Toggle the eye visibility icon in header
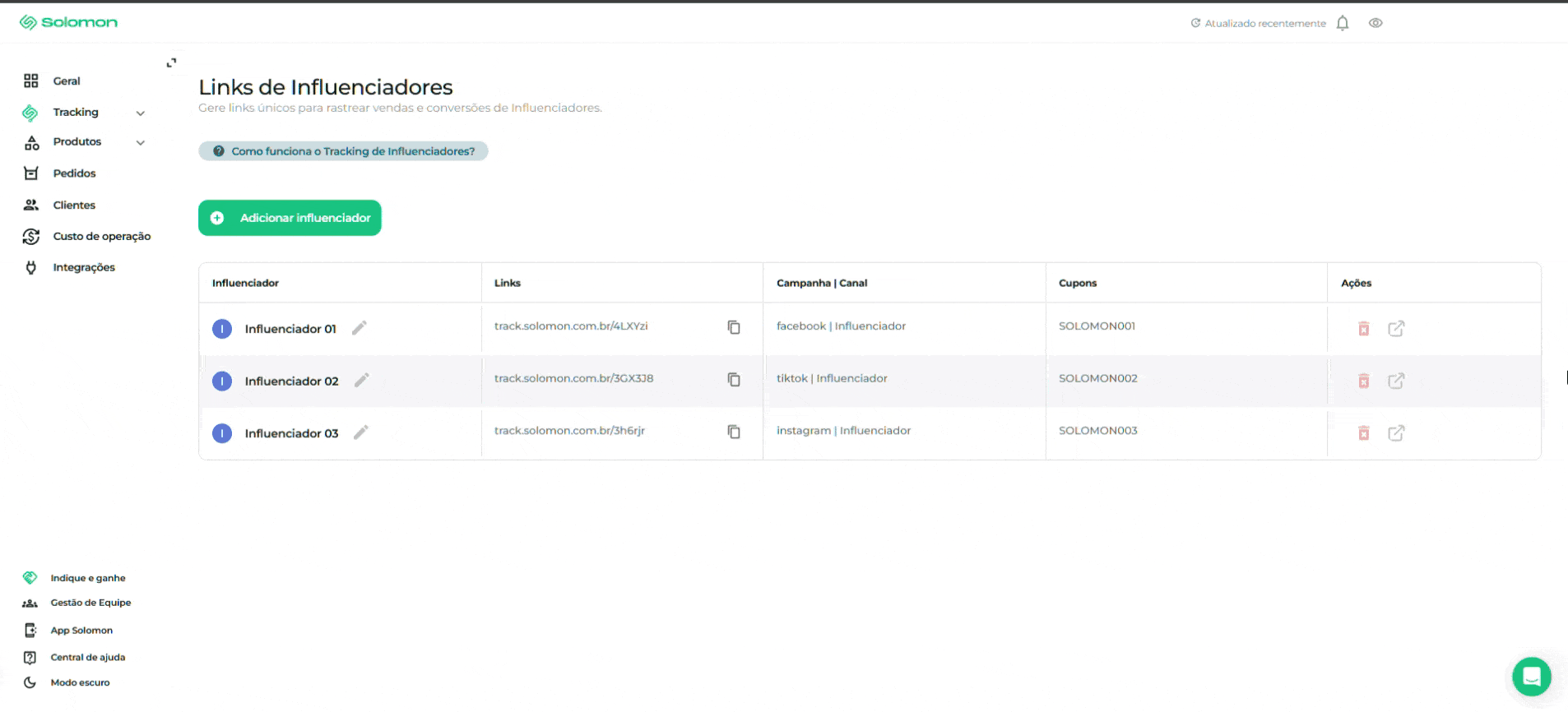The image size is (1568, 712). pyautogui.click(x=1375, y=23)
